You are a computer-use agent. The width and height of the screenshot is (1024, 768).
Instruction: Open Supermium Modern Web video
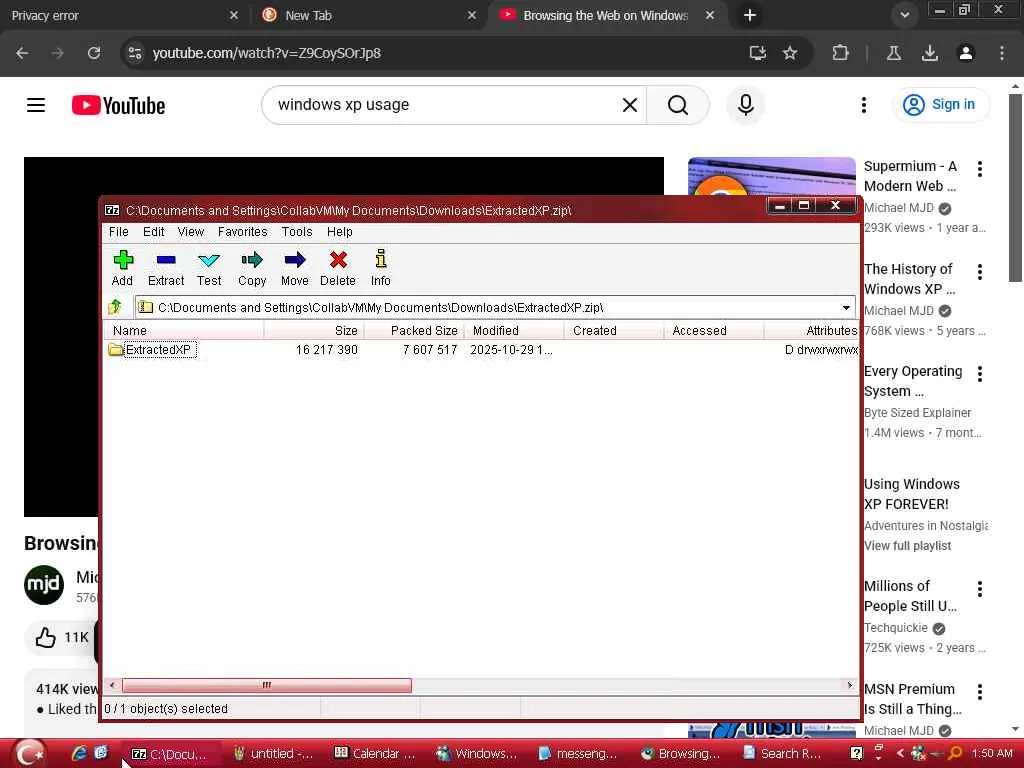(910, 176)
